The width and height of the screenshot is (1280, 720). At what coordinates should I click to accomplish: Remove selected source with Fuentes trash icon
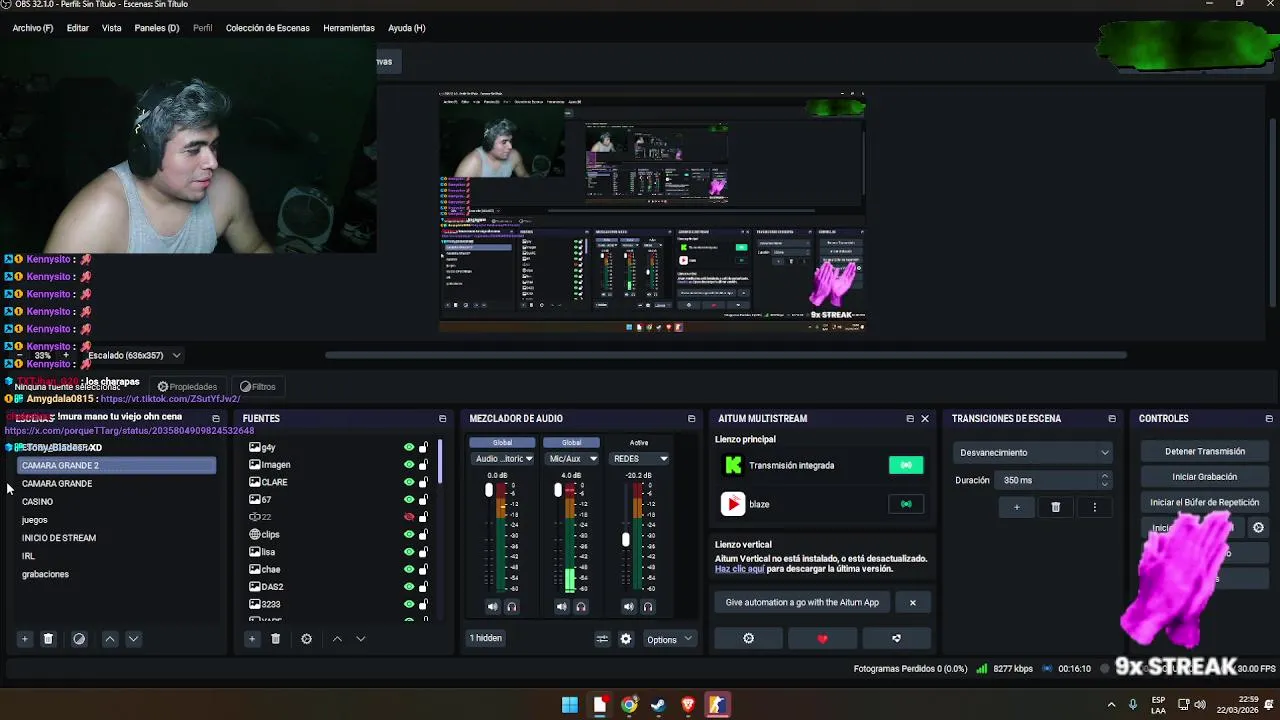(275, 639)
